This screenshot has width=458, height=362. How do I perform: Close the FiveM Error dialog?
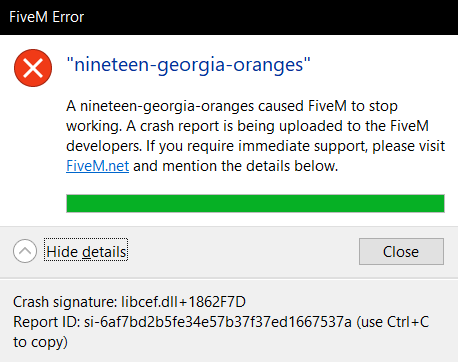(x=401, y=251)
